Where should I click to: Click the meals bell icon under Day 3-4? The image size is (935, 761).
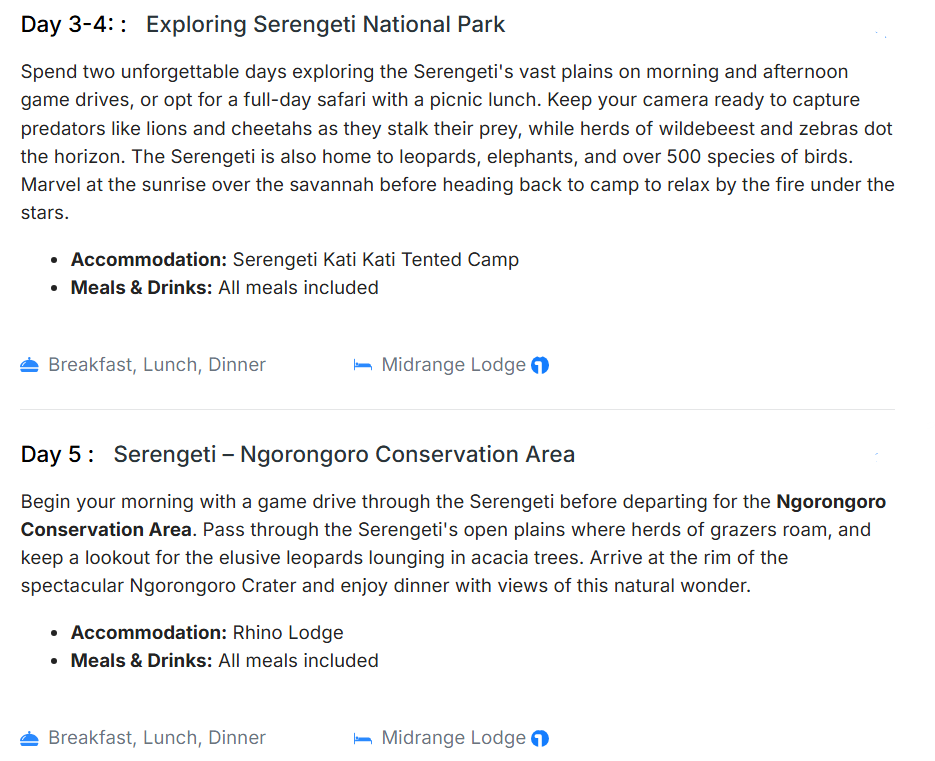29,365
